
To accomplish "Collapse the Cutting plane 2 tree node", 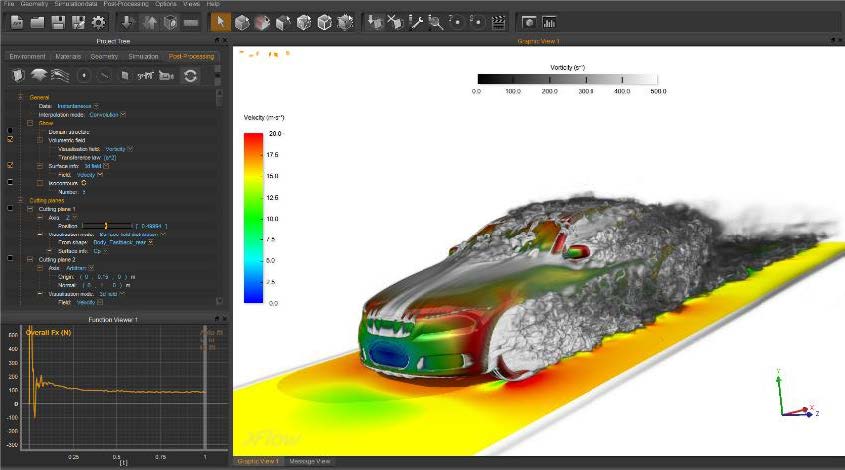I will coord(30,259).
